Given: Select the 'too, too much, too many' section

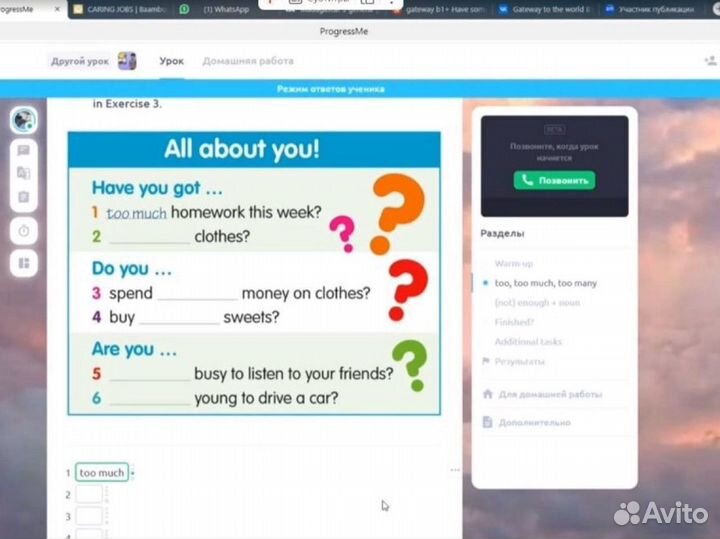Looking at the screenshot, I should (x=545, y=283).
